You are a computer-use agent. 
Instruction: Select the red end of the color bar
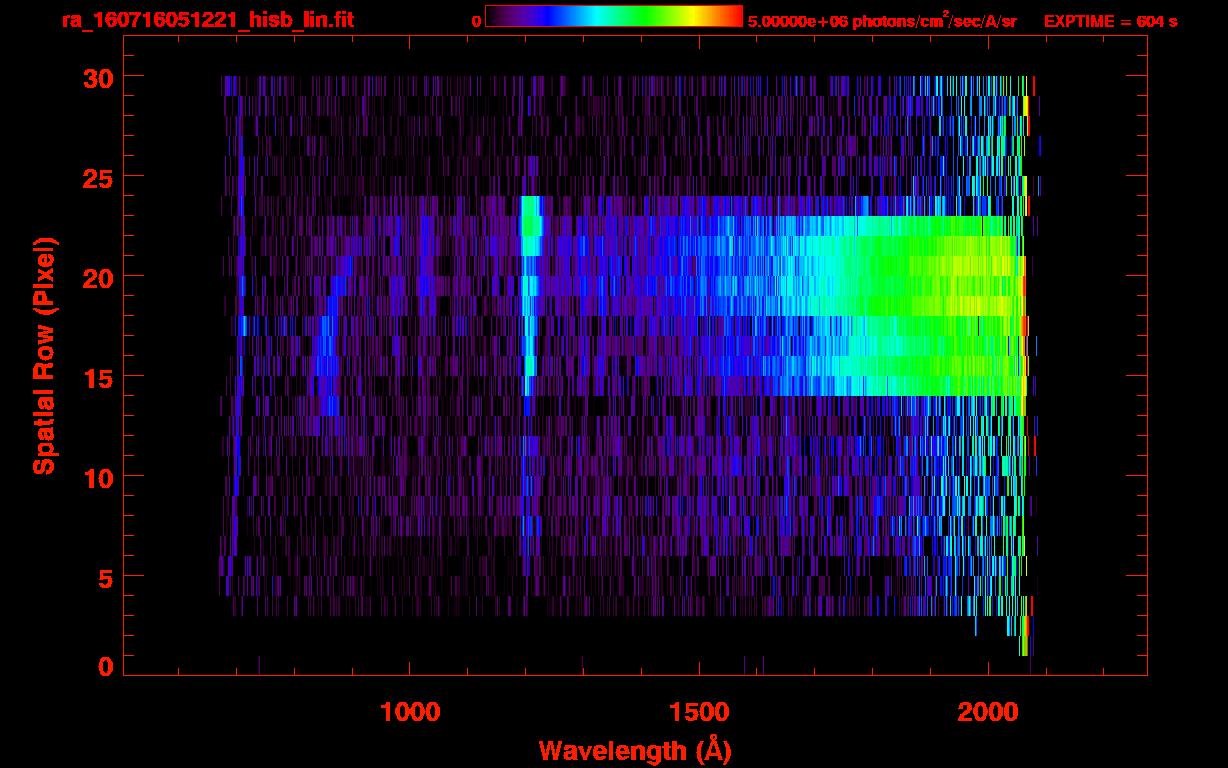click(732, 16)
